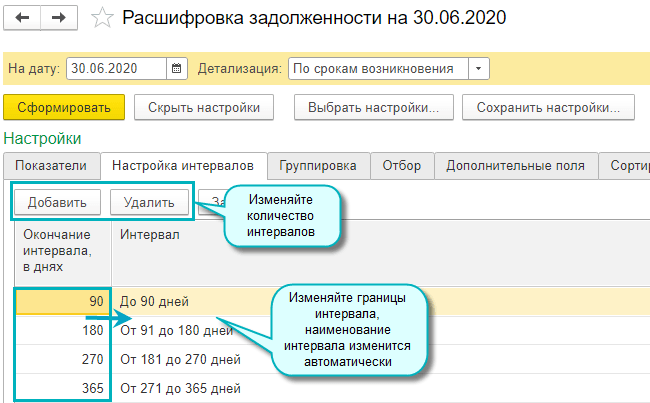The image size is (650, 403).
Task: Open Выбрать настройки dialog
Action: pyautogui.click(x=374, y=107)
